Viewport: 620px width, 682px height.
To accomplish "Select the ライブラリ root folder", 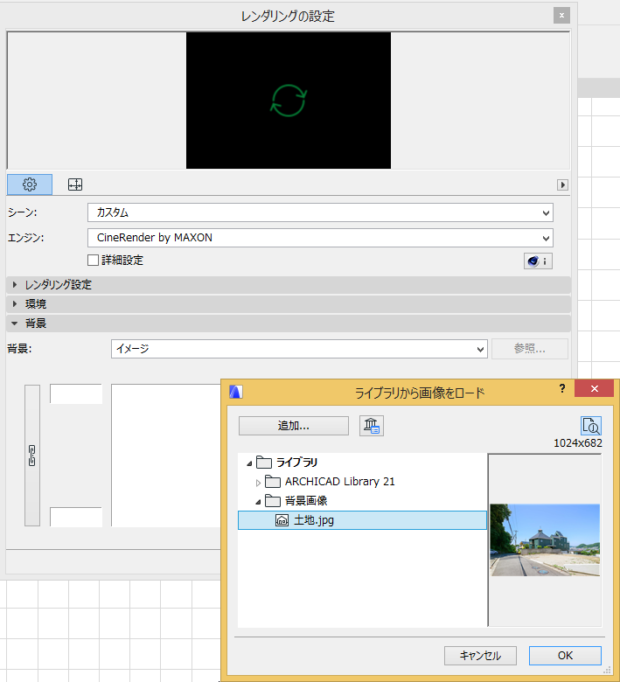I will point(297,462).
